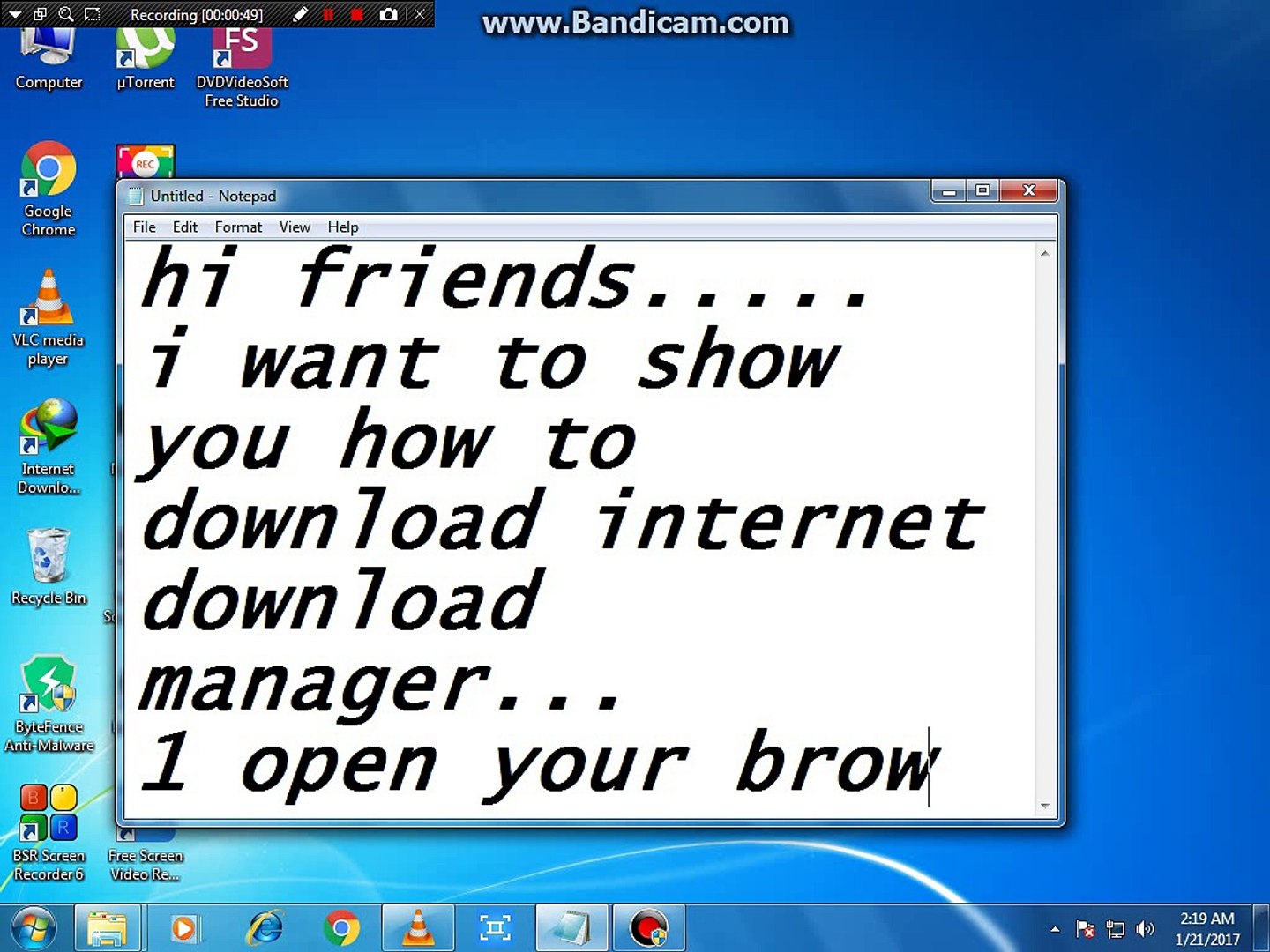This screenshot has height=952, width=1270.
Task: Select the Computer desktop icon
Action: (49, 59)
